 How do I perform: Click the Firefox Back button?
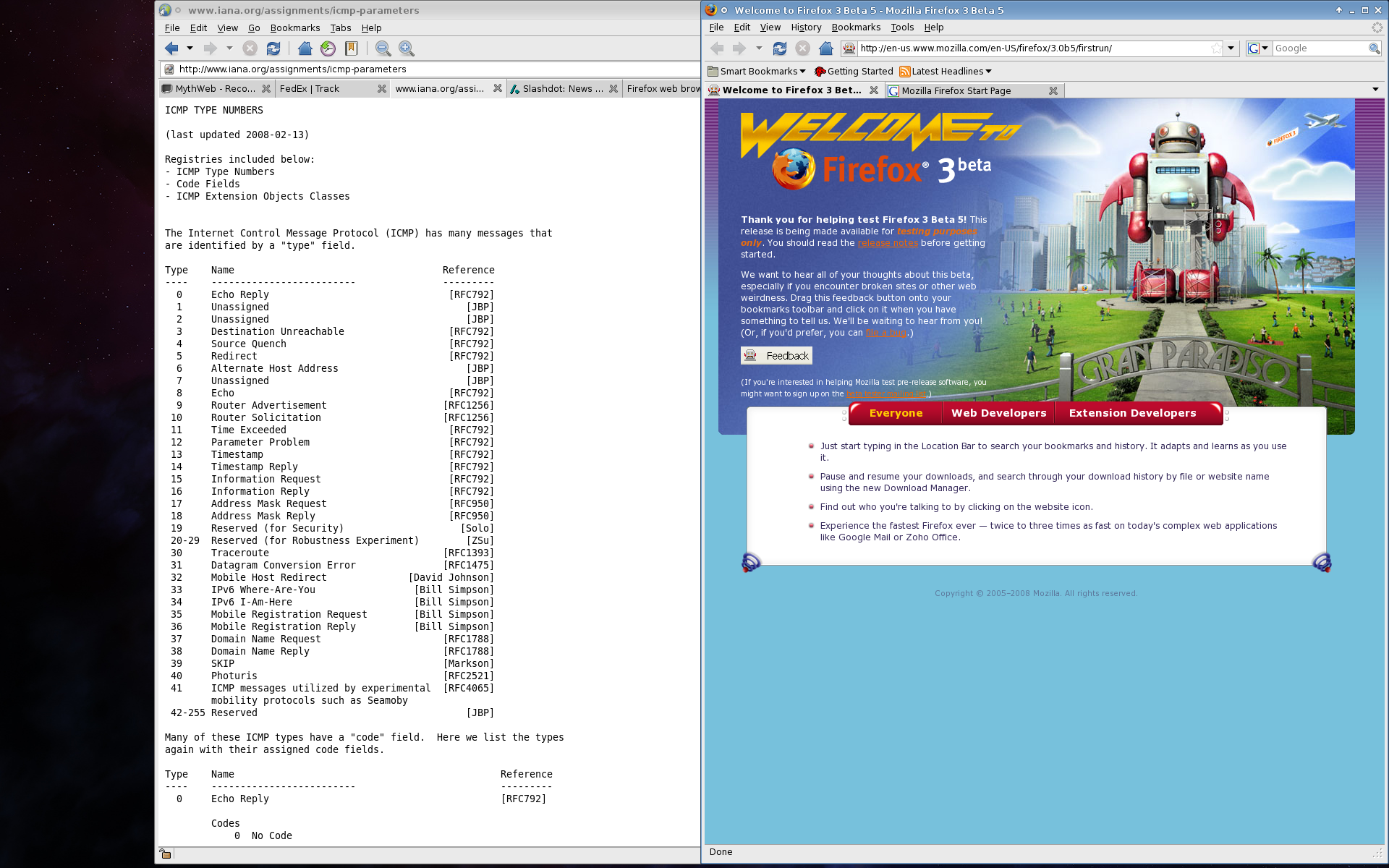click(717, 48)
